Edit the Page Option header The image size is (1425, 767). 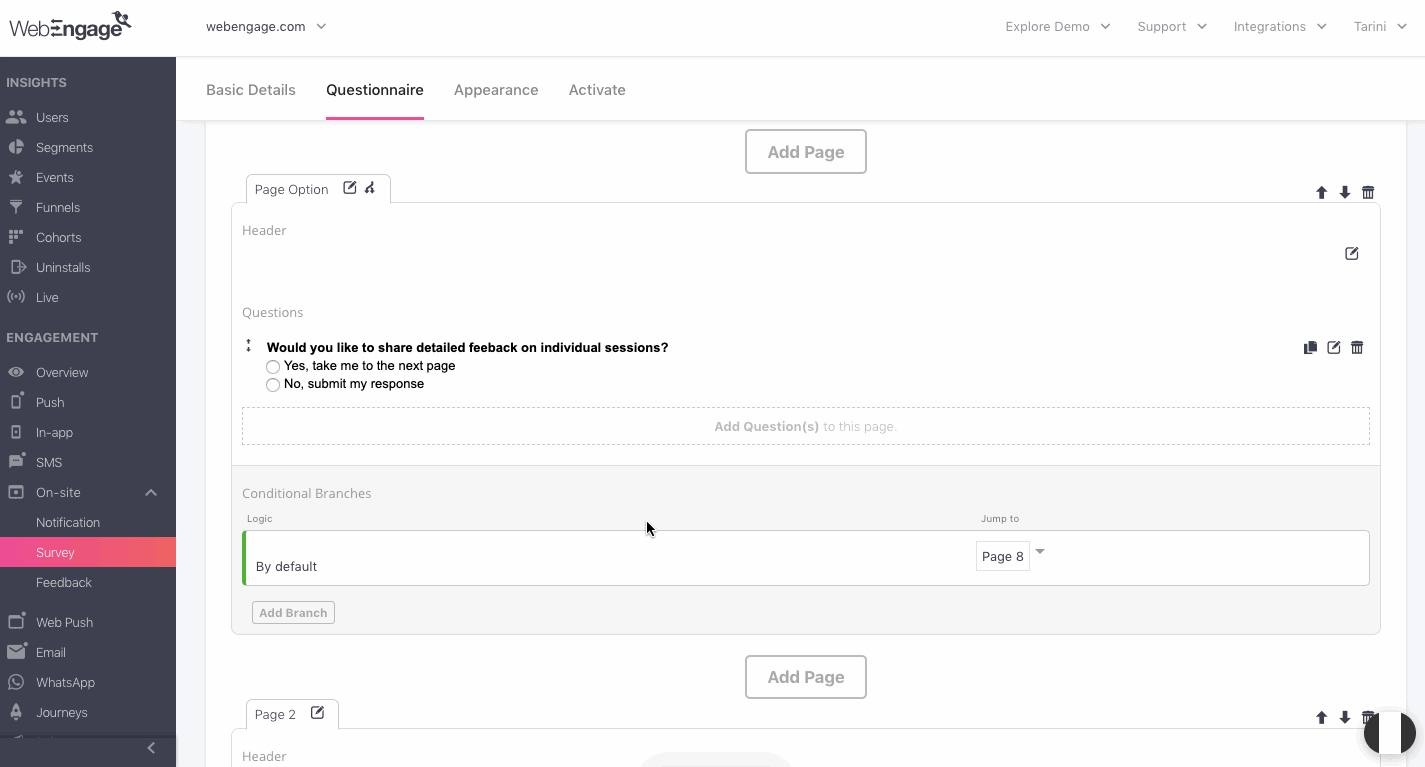click(x=1352, y=254)
